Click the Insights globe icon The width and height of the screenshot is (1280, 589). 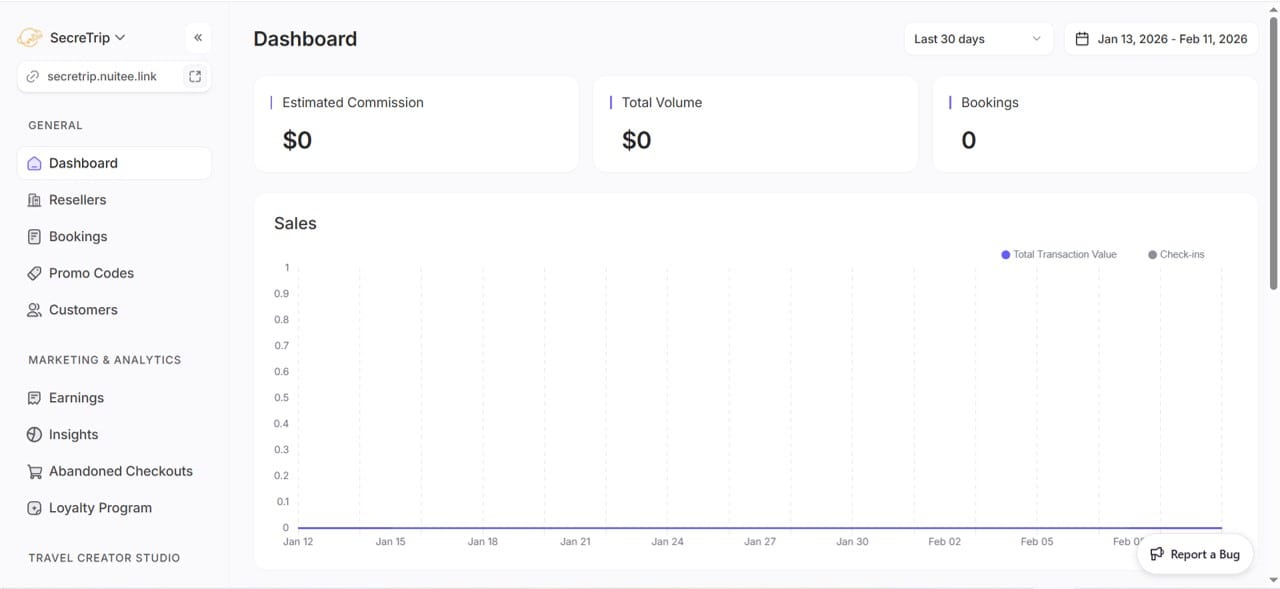(34, 435)
